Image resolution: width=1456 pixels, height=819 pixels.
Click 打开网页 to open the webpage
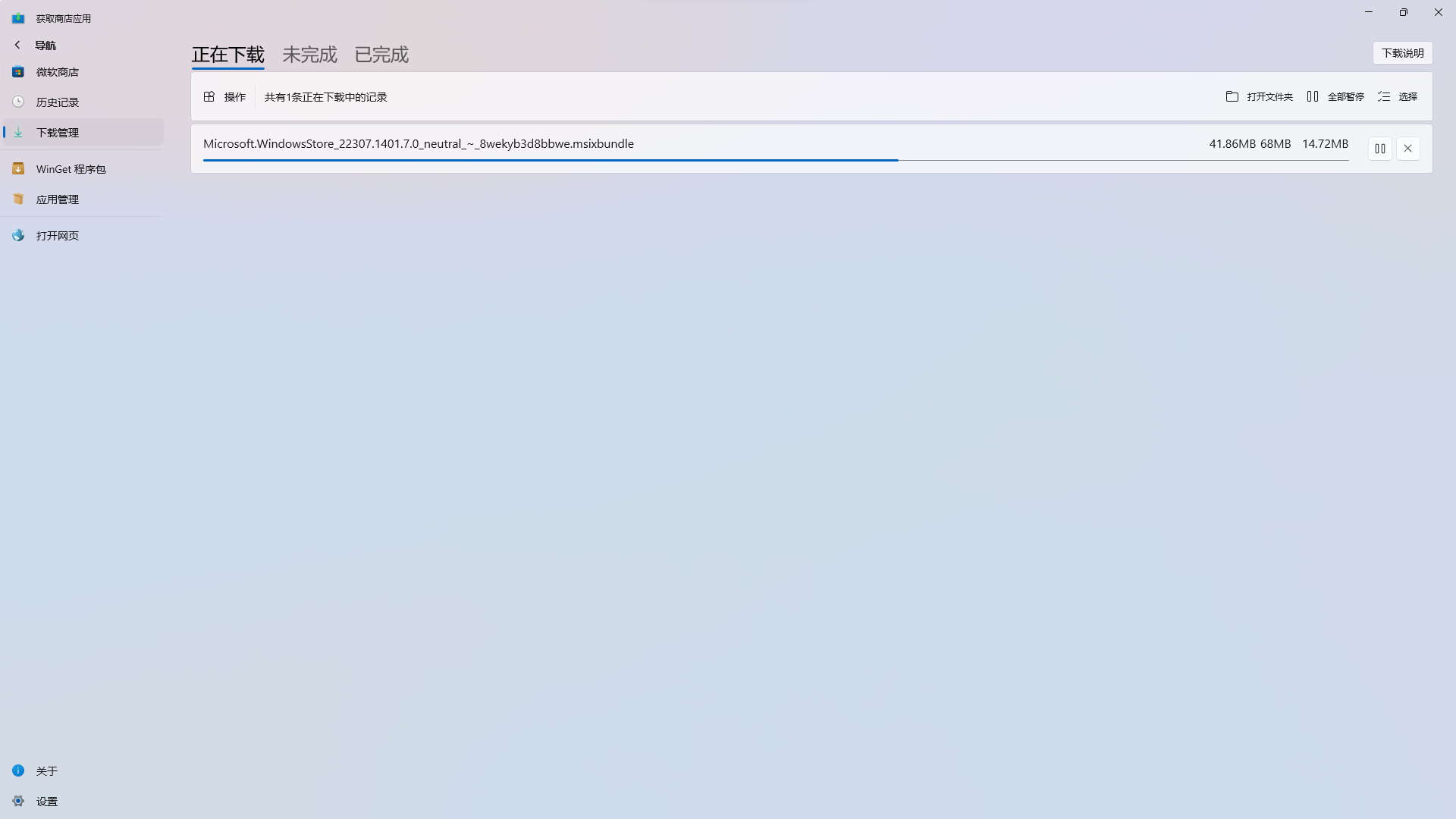point(57,235)
